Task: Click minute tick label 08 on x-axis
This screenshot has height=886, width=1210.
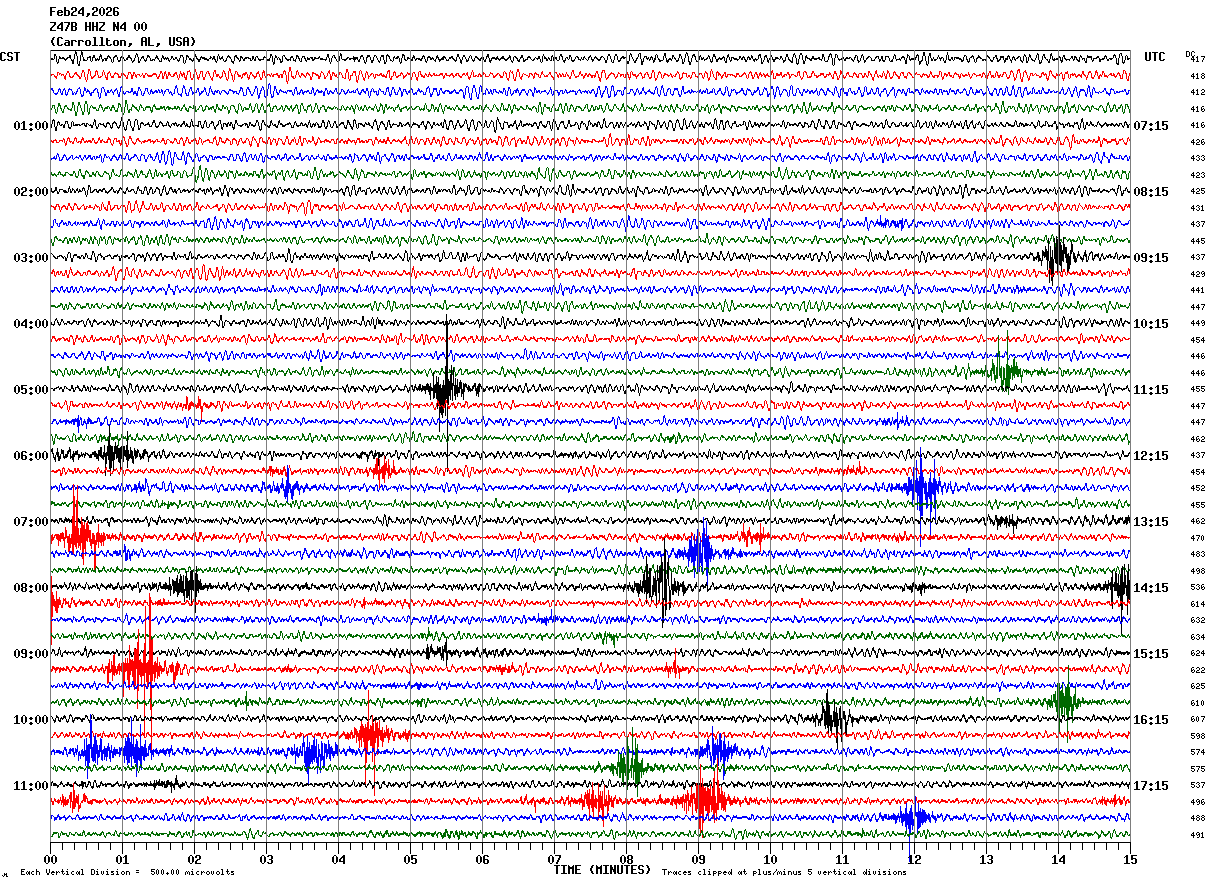Action: [x=626, y=859]
